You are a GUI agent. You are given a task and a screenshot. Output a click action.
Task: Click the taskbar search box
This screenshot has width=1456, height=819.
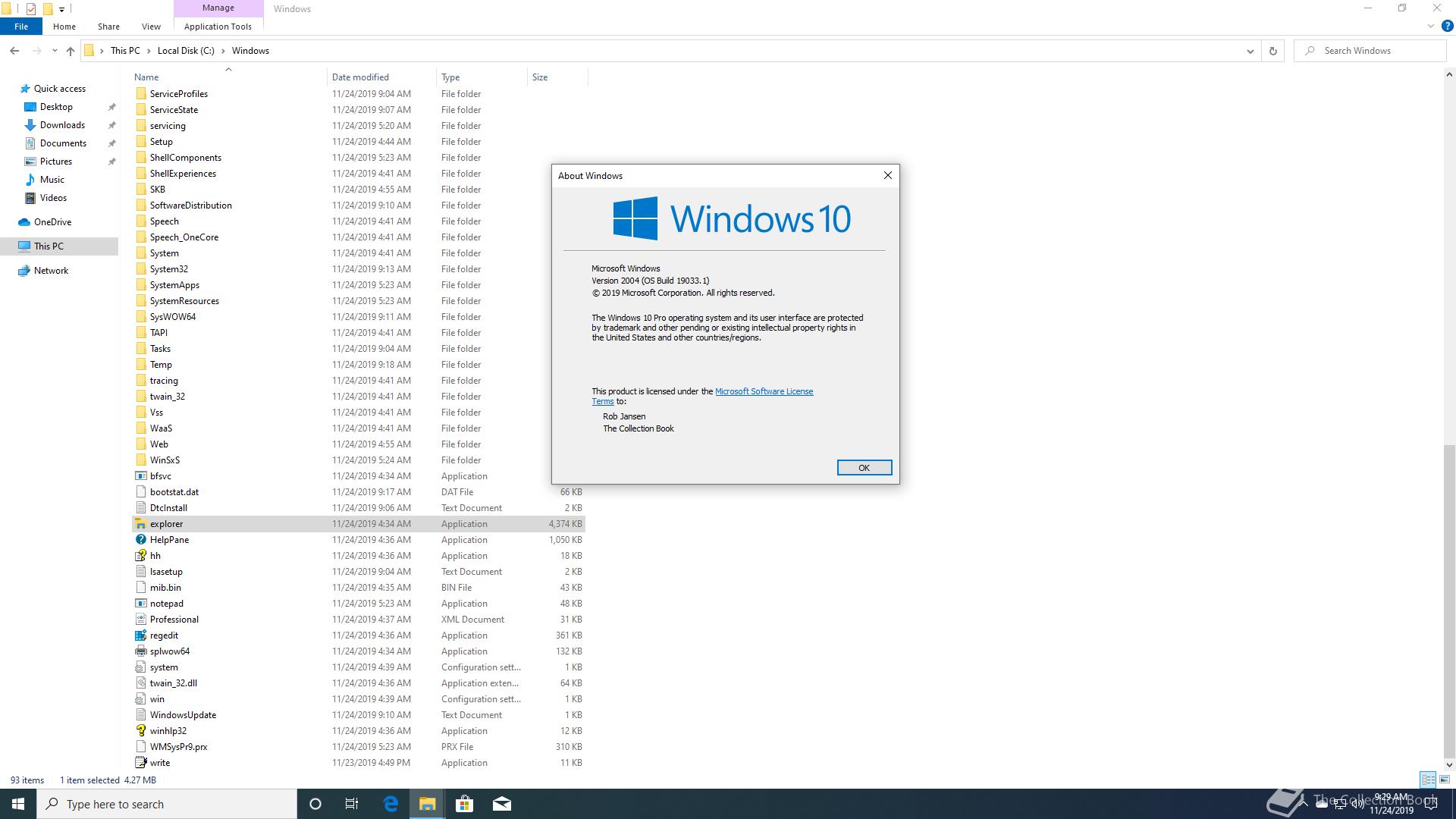click(x=167, y=804)
